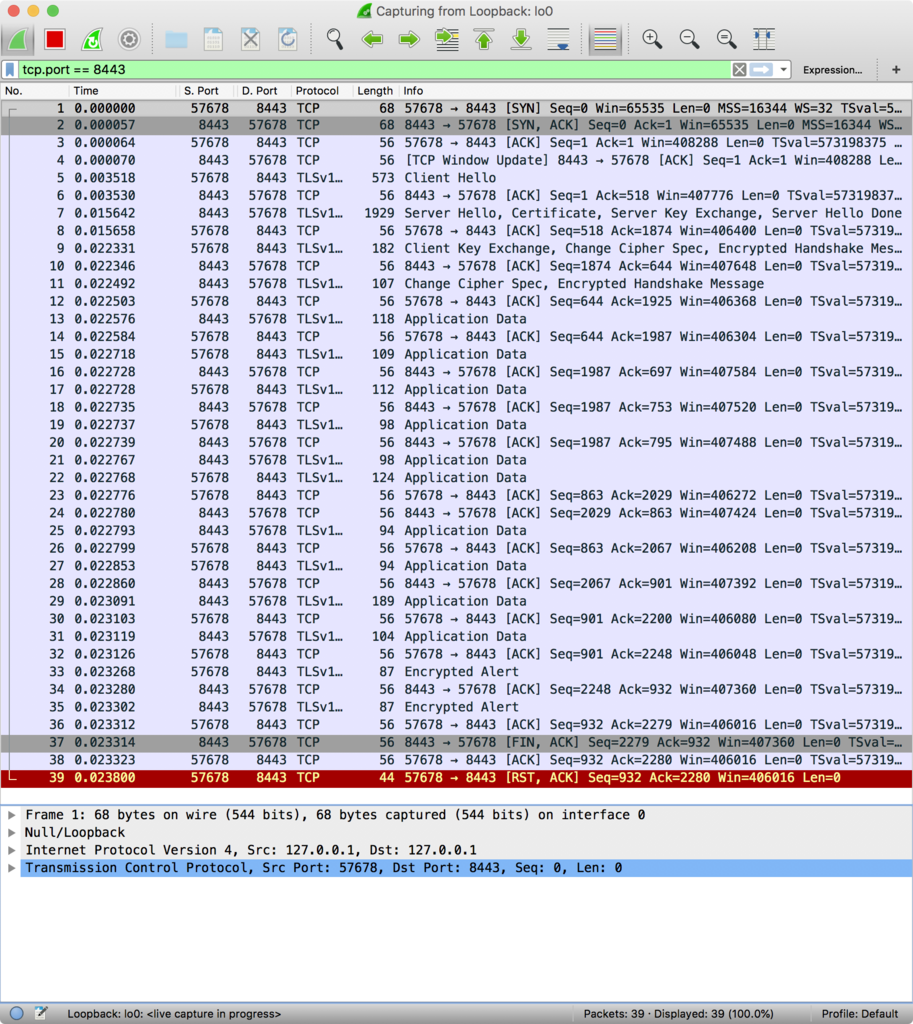Click the filter field containing tcp.port == 8443
The image size is (913, 1024).
374,70
